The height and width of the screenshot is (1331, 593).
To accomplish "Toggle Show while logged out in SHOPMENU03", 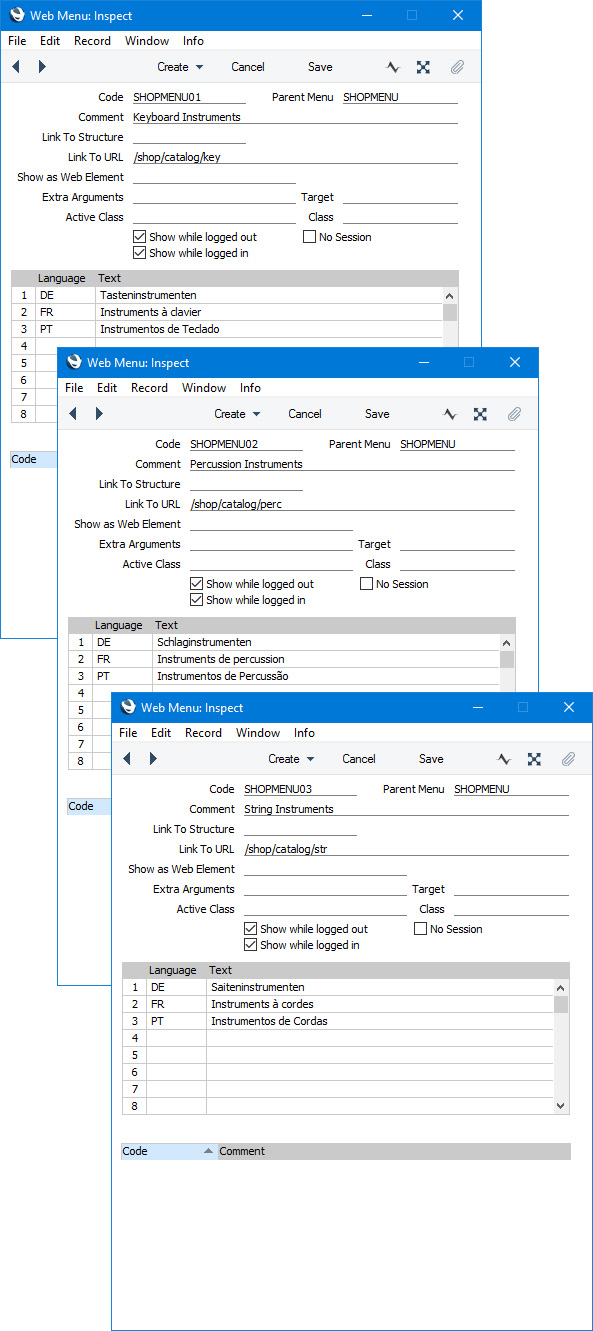I will coord(251,929).
